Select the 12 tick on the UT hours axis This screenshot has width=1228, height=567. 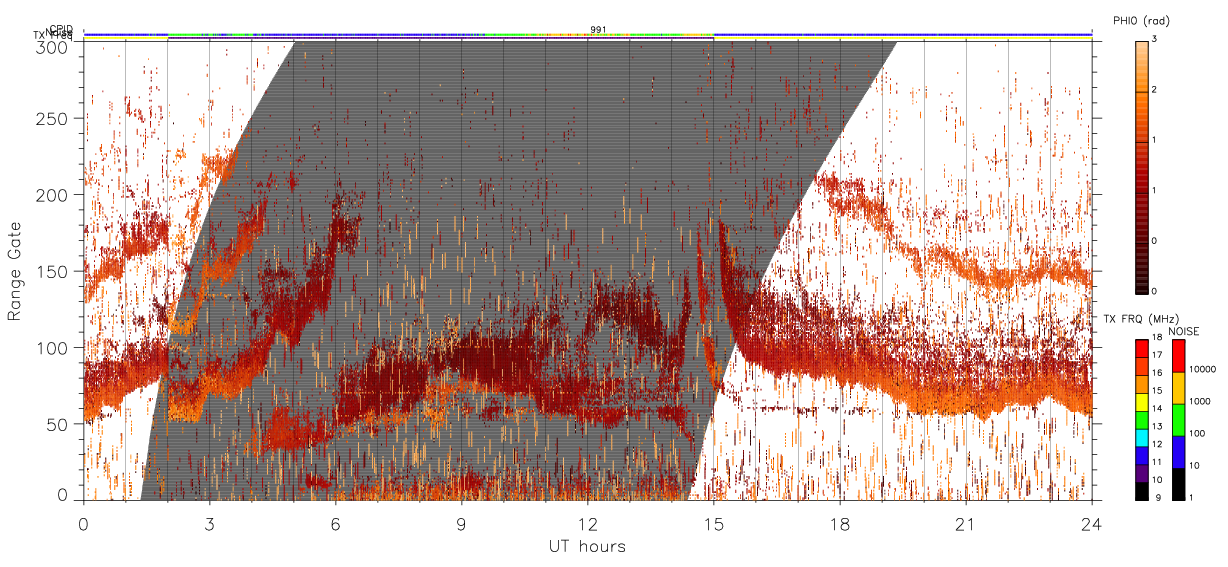click(588, 524)
